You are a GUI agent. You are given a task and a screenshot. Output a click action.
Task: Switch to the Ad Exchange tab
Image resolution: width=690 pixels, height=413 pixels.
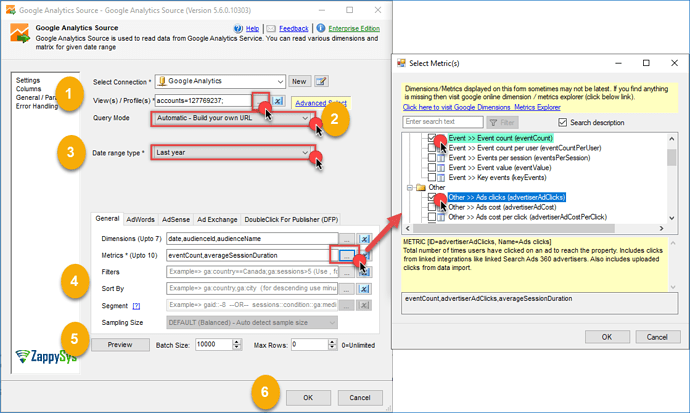pyautogui.click(x=217, y=219)
